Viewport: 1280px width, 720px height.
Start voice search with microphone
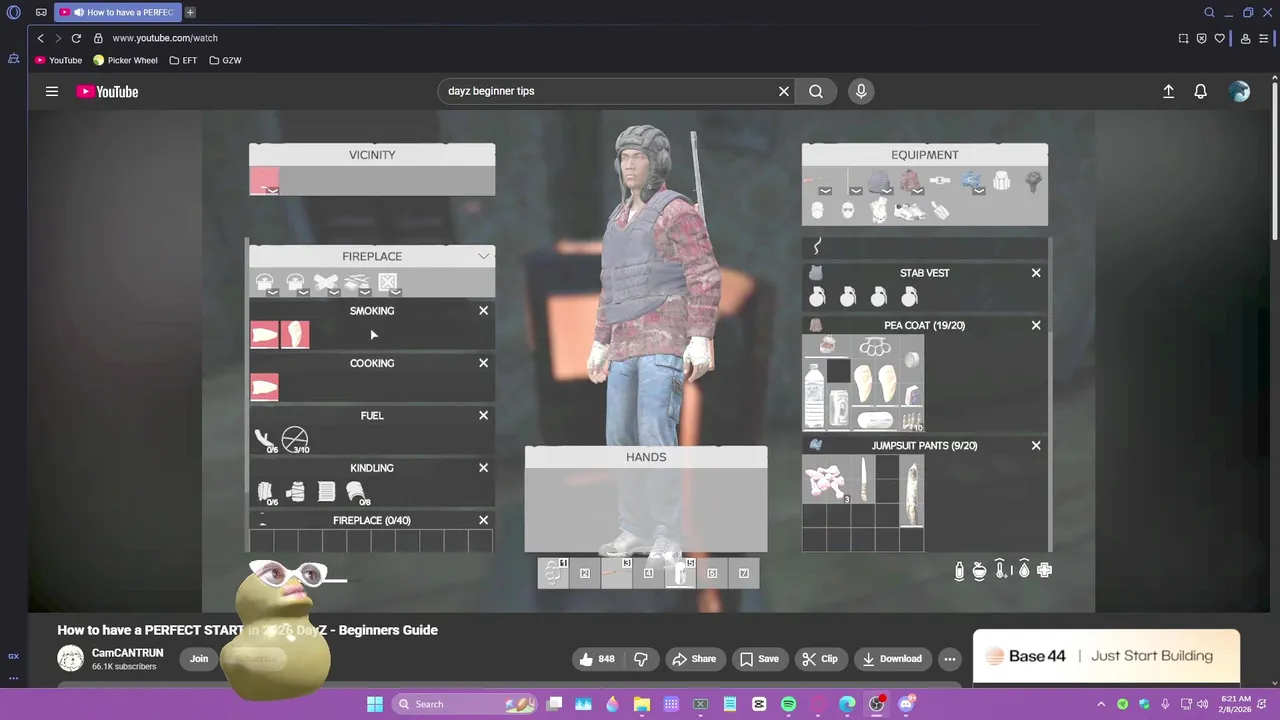point(861,91)
